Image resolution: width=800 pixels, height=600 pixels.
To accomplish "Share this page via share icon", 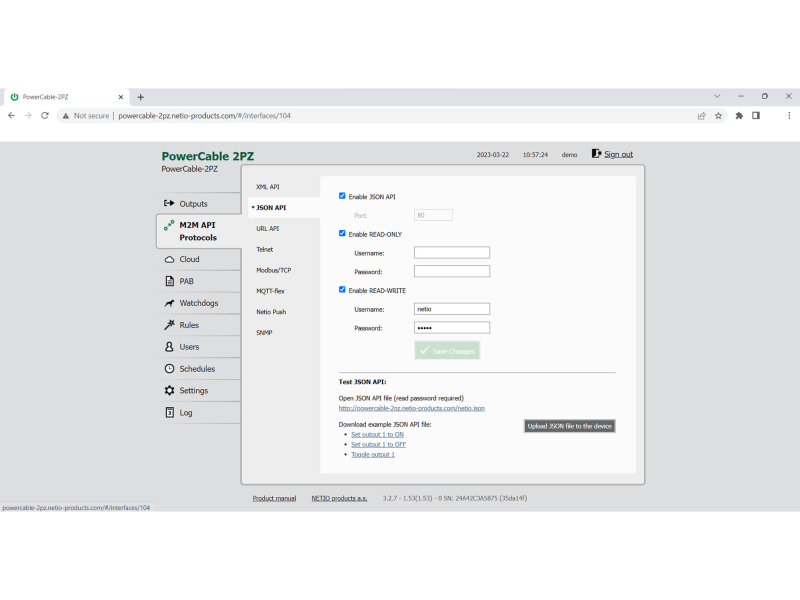I will pos(702,116).
